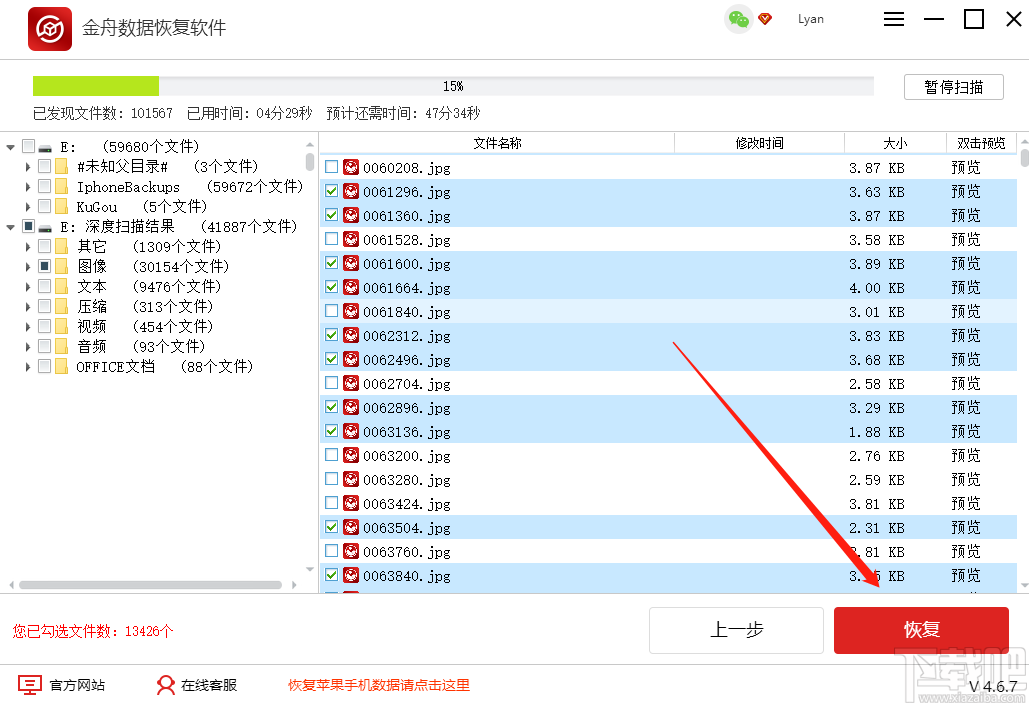Select the 0063136.jpg file name
This screenshot has width=1029, height=703.
point(406,432)
